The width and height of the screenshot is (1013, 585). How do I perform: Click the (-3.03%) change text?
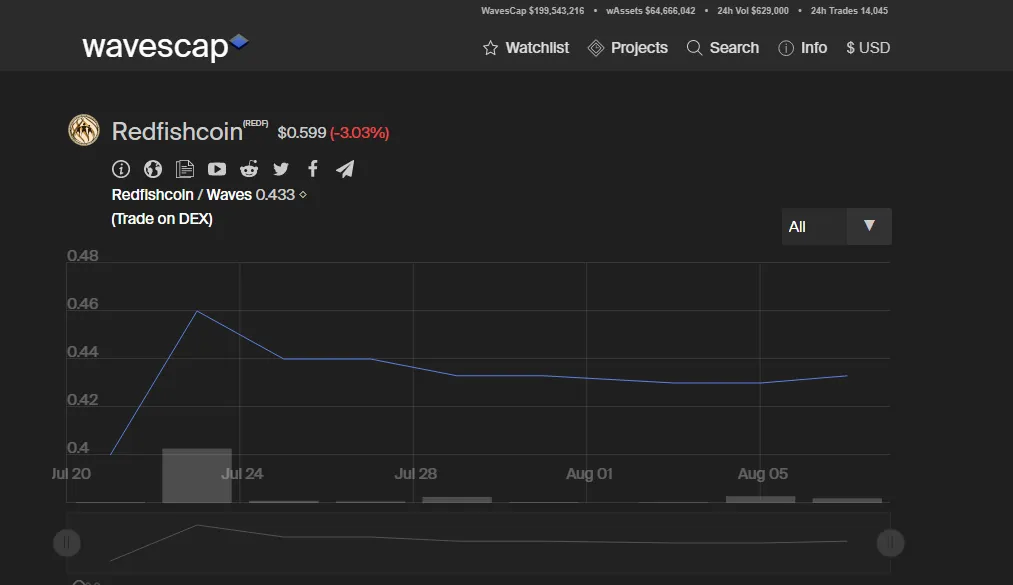point(360,132)
